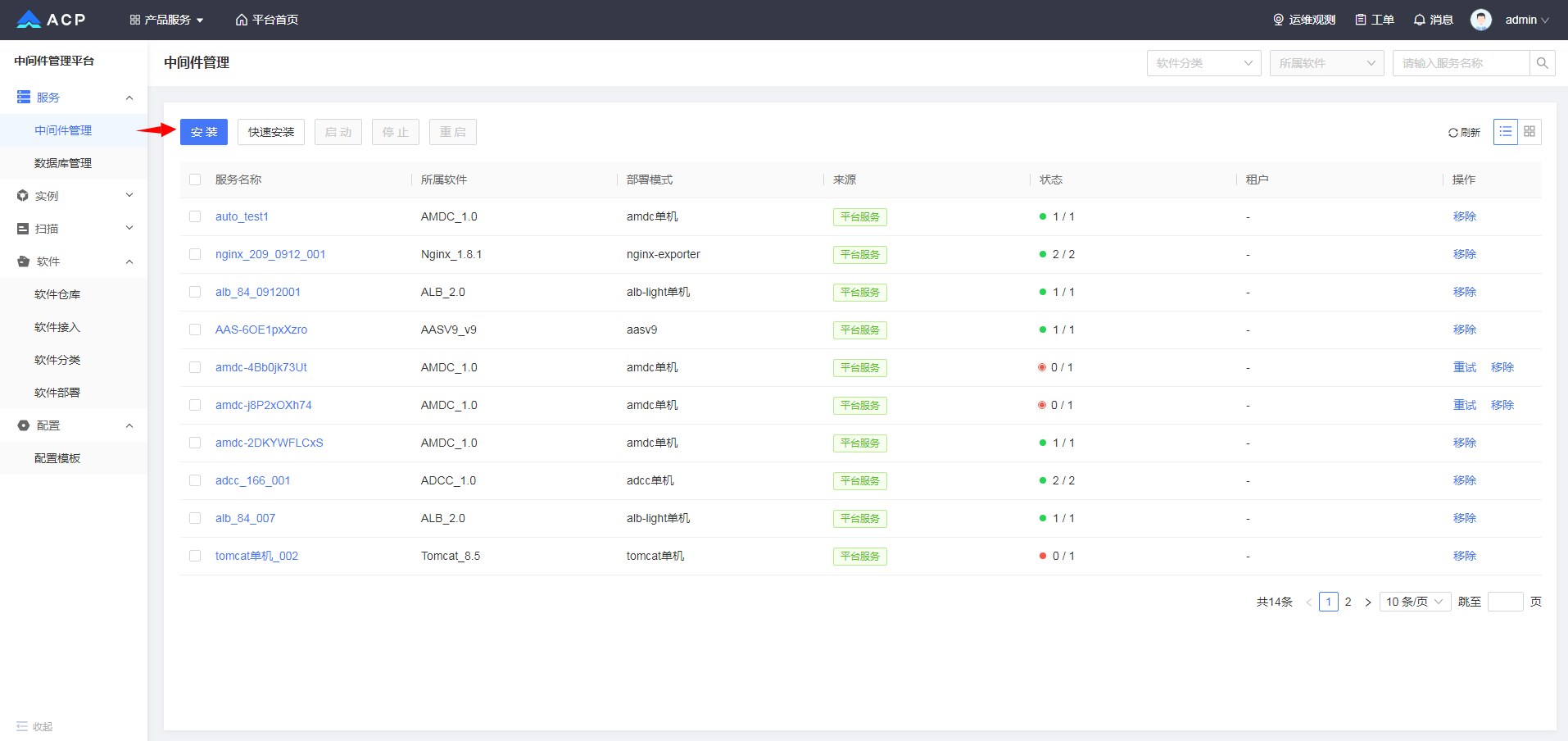Expand the 扫描 sidebar section chevron

click(x=129, y=228)
